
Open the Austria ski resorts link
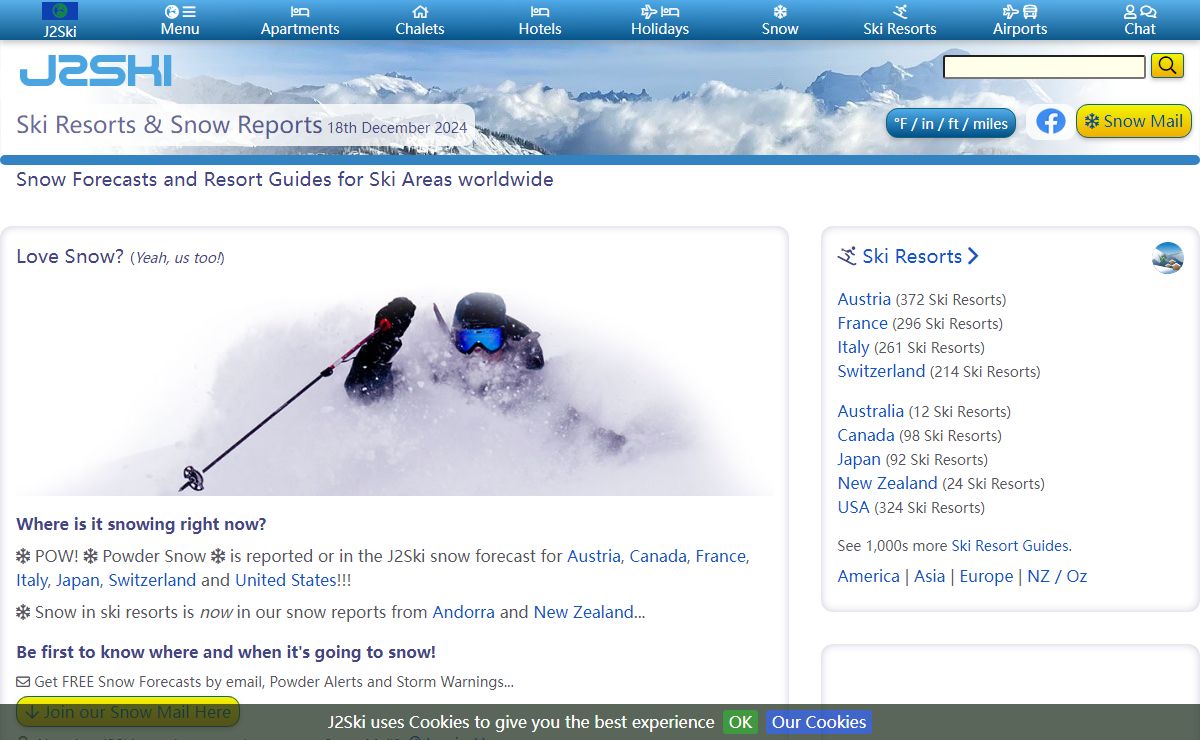click(x=864, y=299)
